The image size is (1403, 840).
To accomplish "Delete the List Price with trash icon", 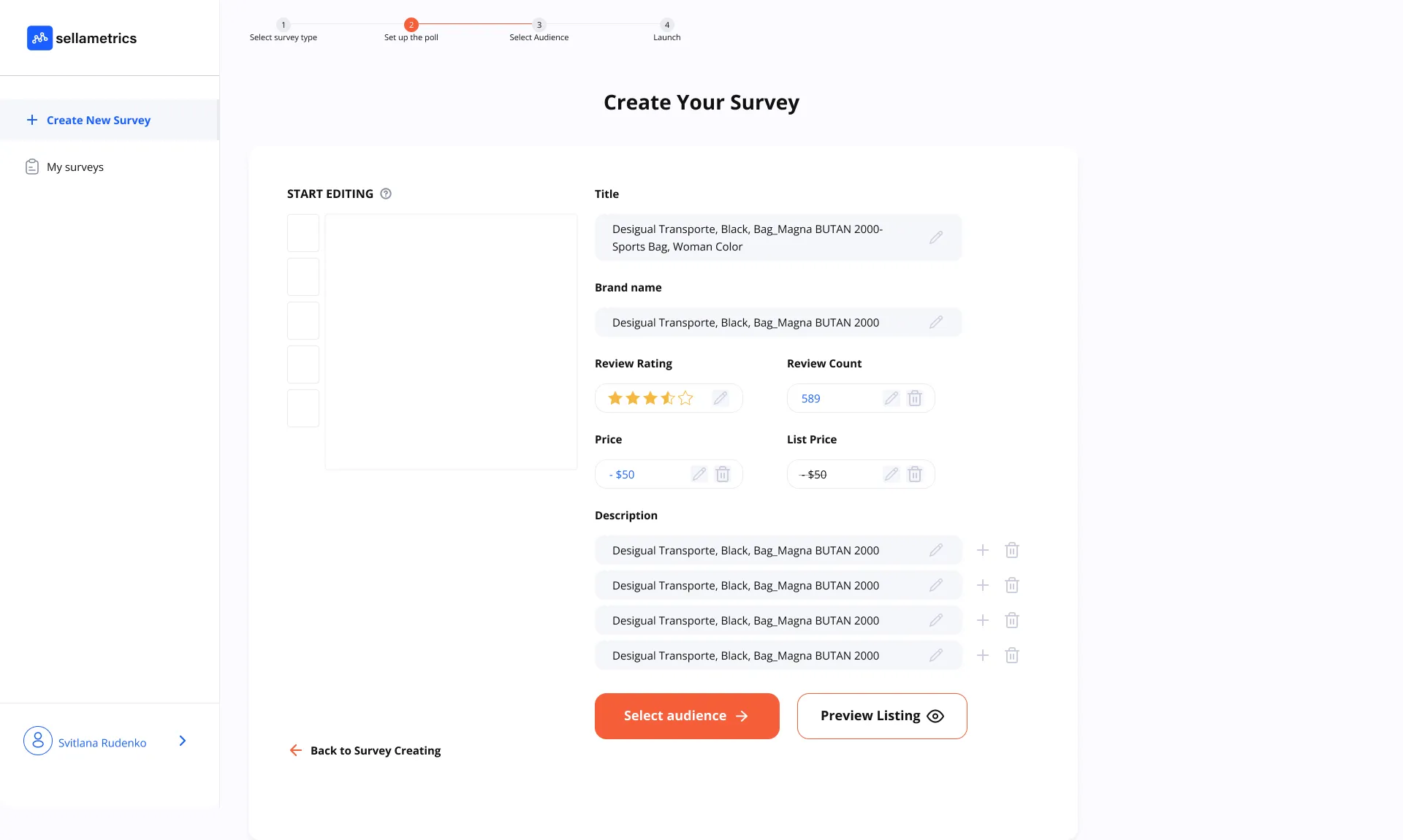I will [x=915, y=474].
